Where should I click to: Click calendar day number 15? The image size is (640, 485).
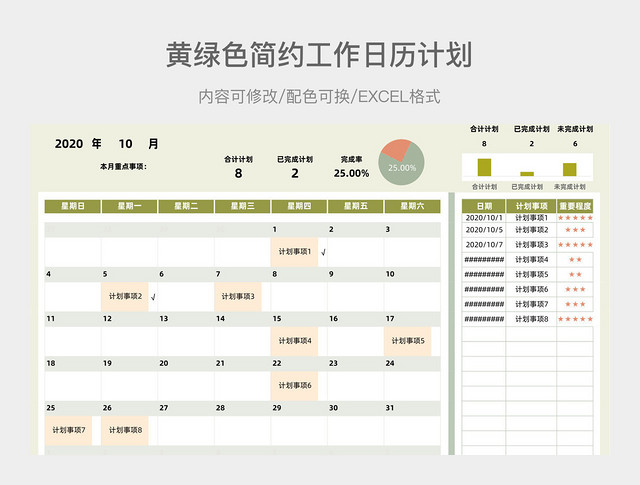[x=277, y=319]
